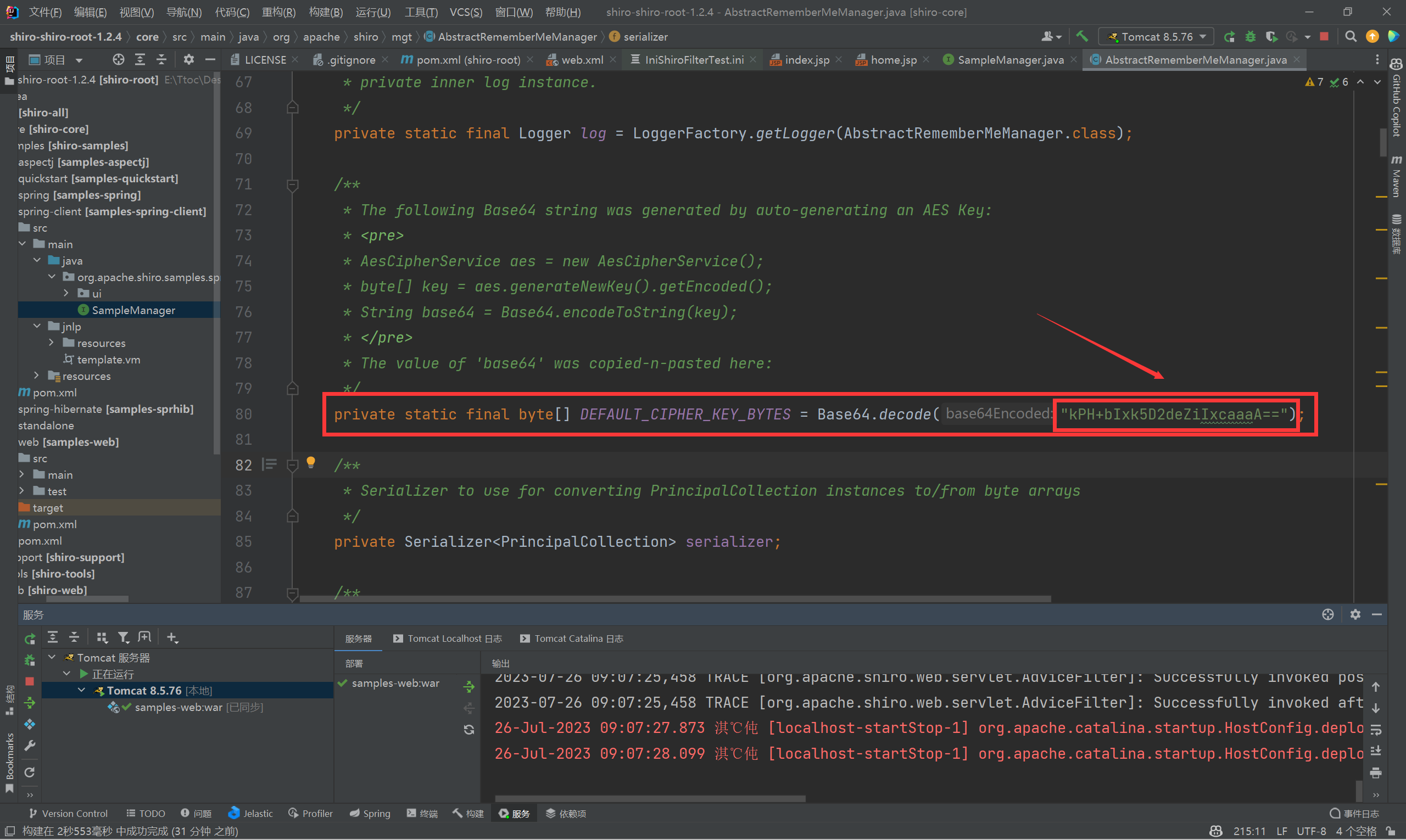The height and width of the screenshot is (840, 1406).
Task: Collapse all in the Project tool window
Action: tap(161, 59)
